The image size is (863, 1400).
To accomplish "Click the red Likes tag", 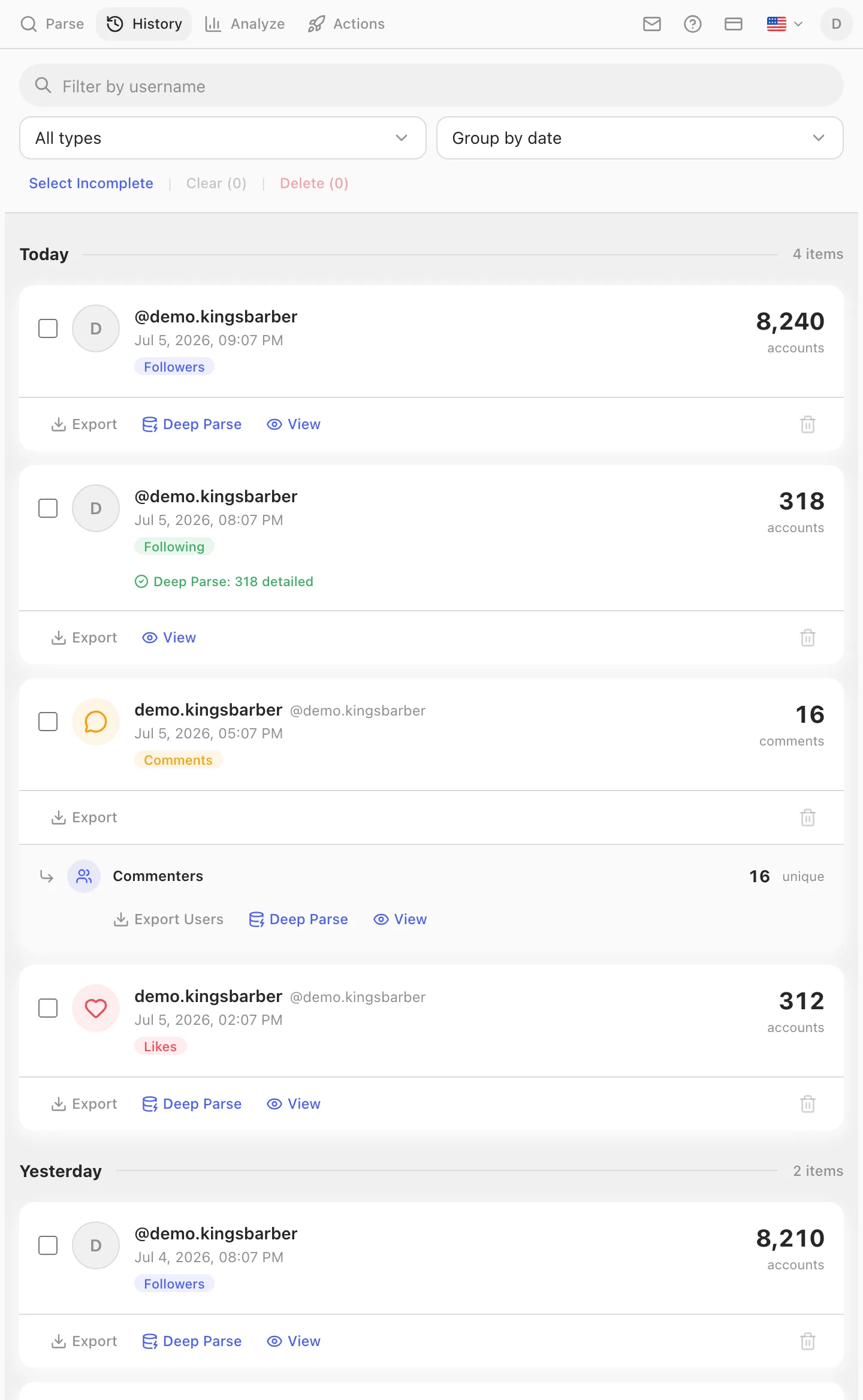I will point(161,1046).
